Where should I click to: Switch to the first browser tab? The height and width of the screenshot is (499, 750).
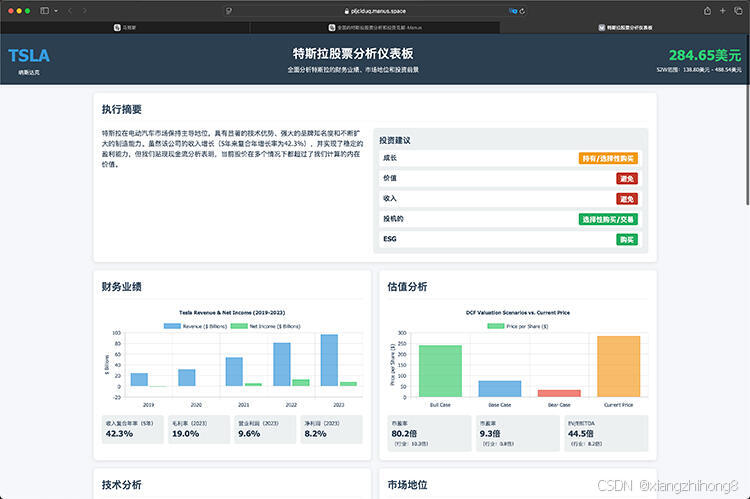125,27
